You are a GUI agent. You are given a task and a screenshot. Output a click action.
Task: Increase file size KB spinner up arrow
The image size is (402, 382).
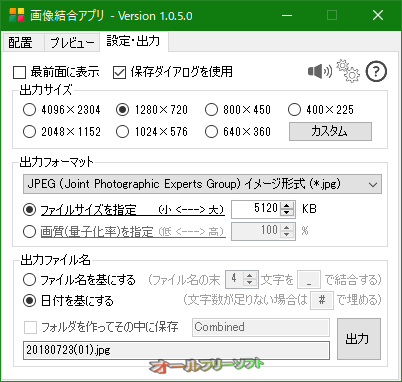coord(287,206)
